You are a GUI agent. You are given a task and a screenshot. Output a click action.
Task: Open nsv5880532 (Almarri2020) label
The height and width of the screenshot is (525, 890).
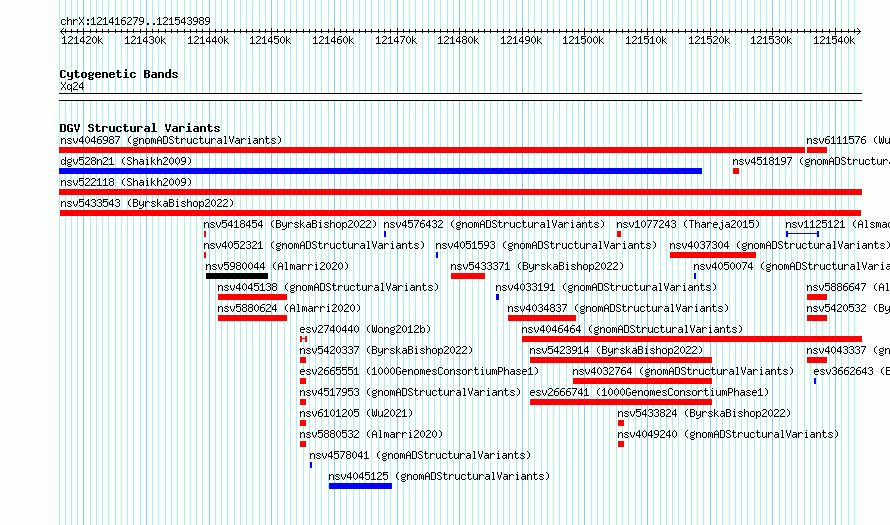pyautogui.click(x=371, y=434)
